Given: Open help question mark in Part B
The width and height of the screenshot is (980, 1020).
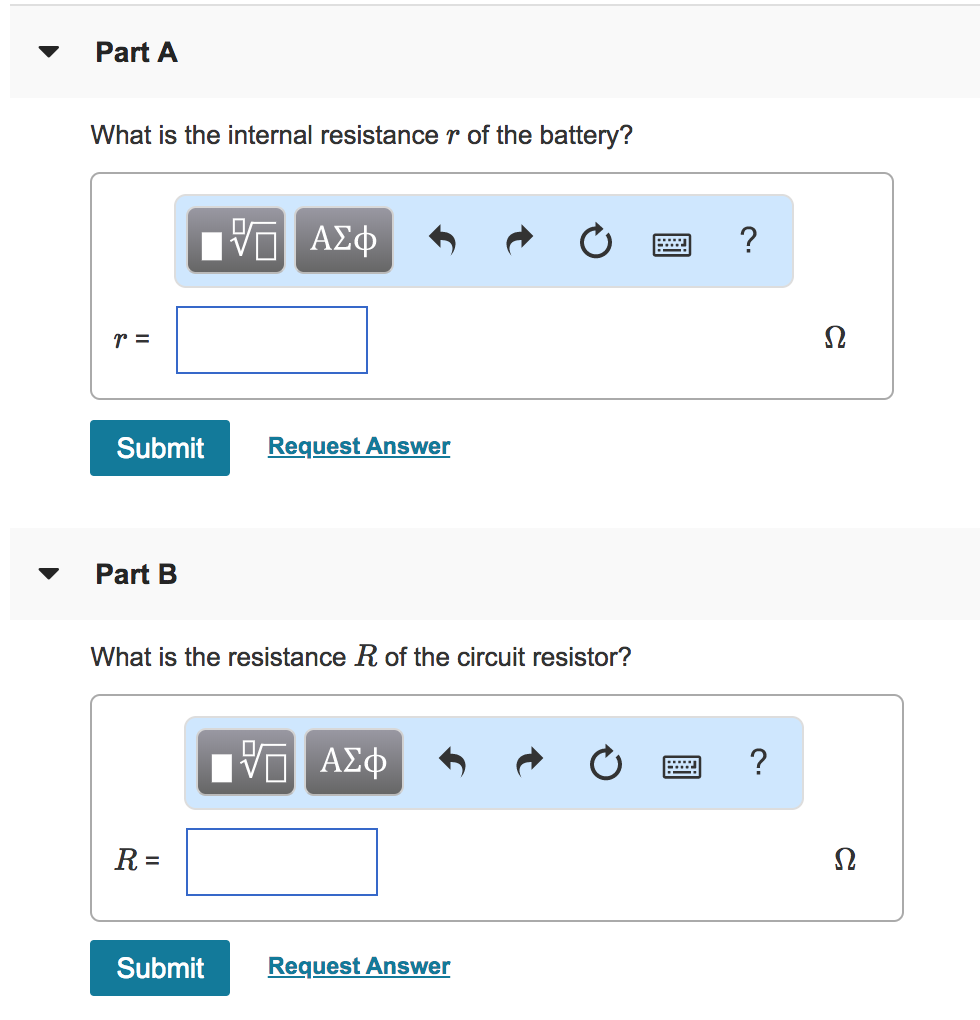Looking at the screenshot, I should pyautogui.click(x=758, y=761).
